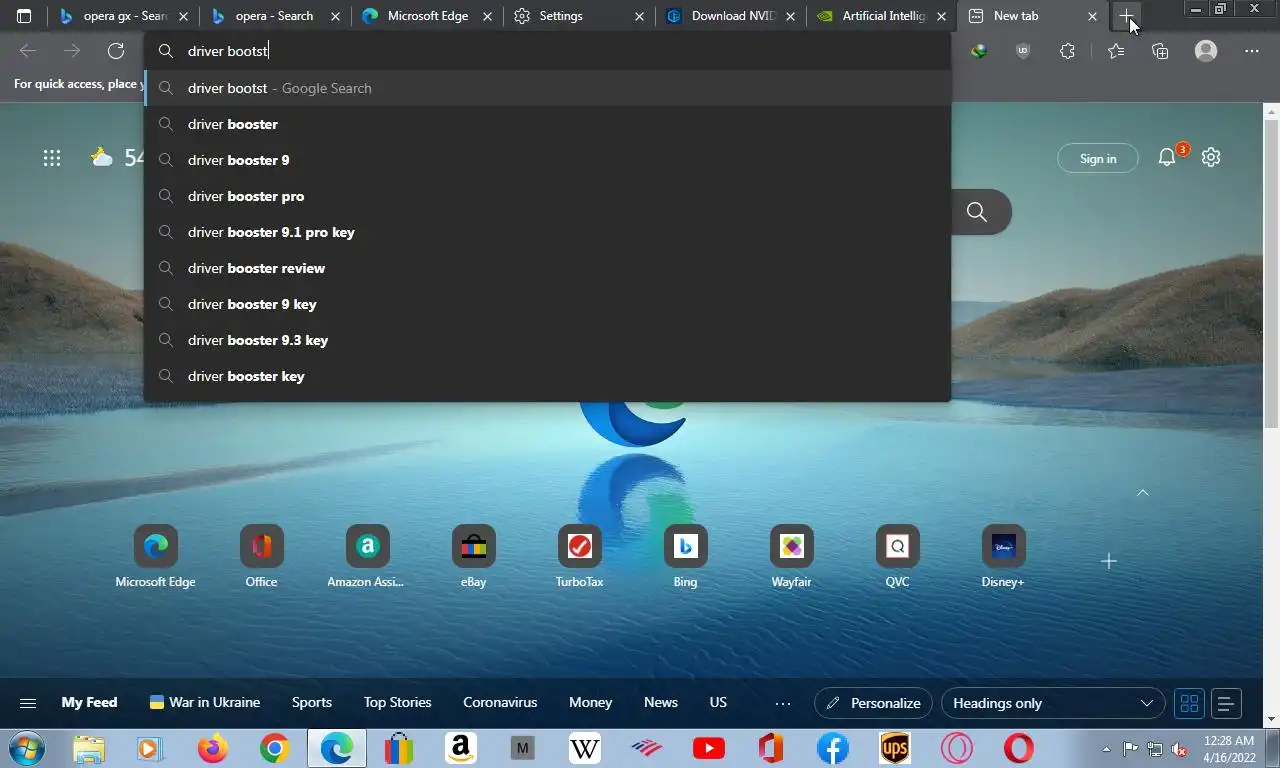Select suggestion 'driver booster'

click(547, 124)
